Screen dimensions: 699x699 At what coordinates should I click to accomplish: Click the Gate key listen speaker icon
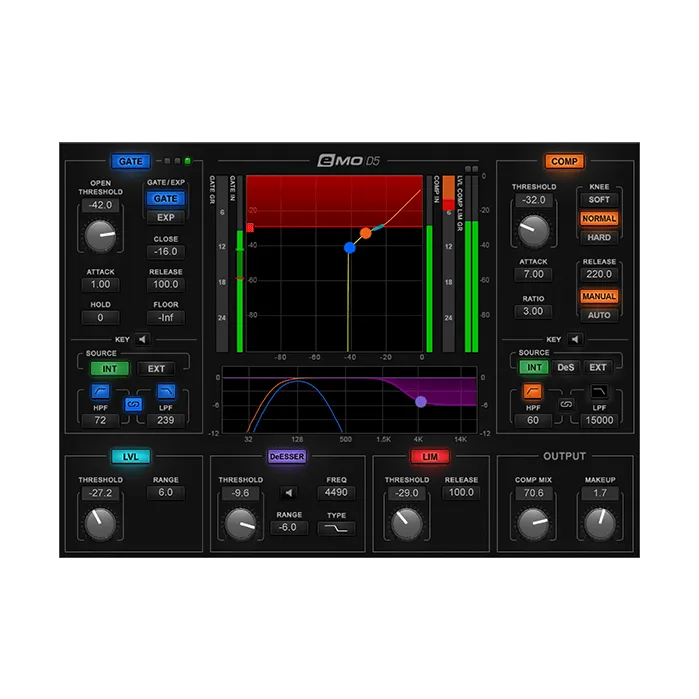pyautogui.click(x=142, y=339)
